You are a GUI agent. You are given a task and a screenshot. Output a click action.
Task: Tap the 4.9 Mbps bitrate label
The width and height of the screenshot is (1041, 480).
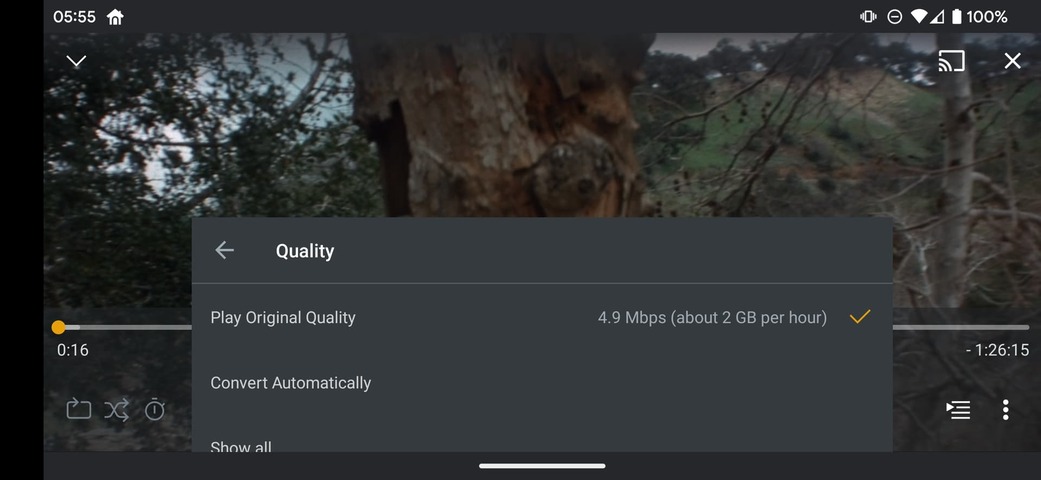point(712,317)
